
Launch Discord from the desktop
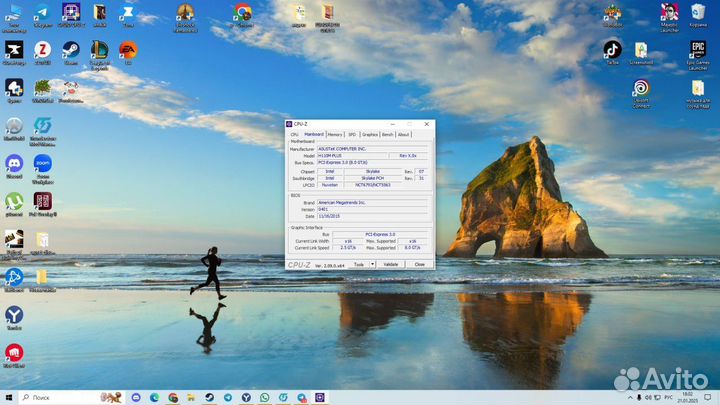14,162
